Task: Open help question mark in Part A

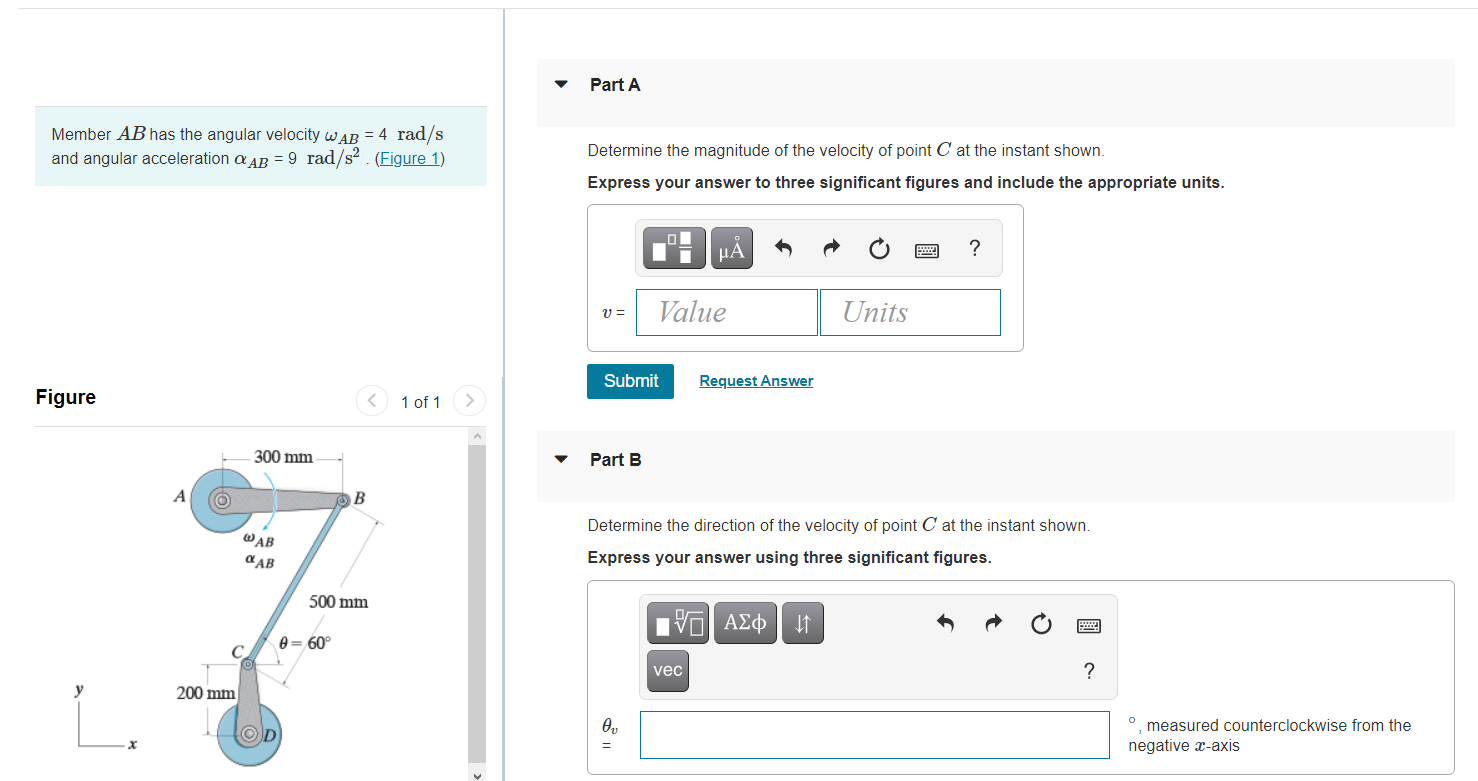Action: point(975,249)
